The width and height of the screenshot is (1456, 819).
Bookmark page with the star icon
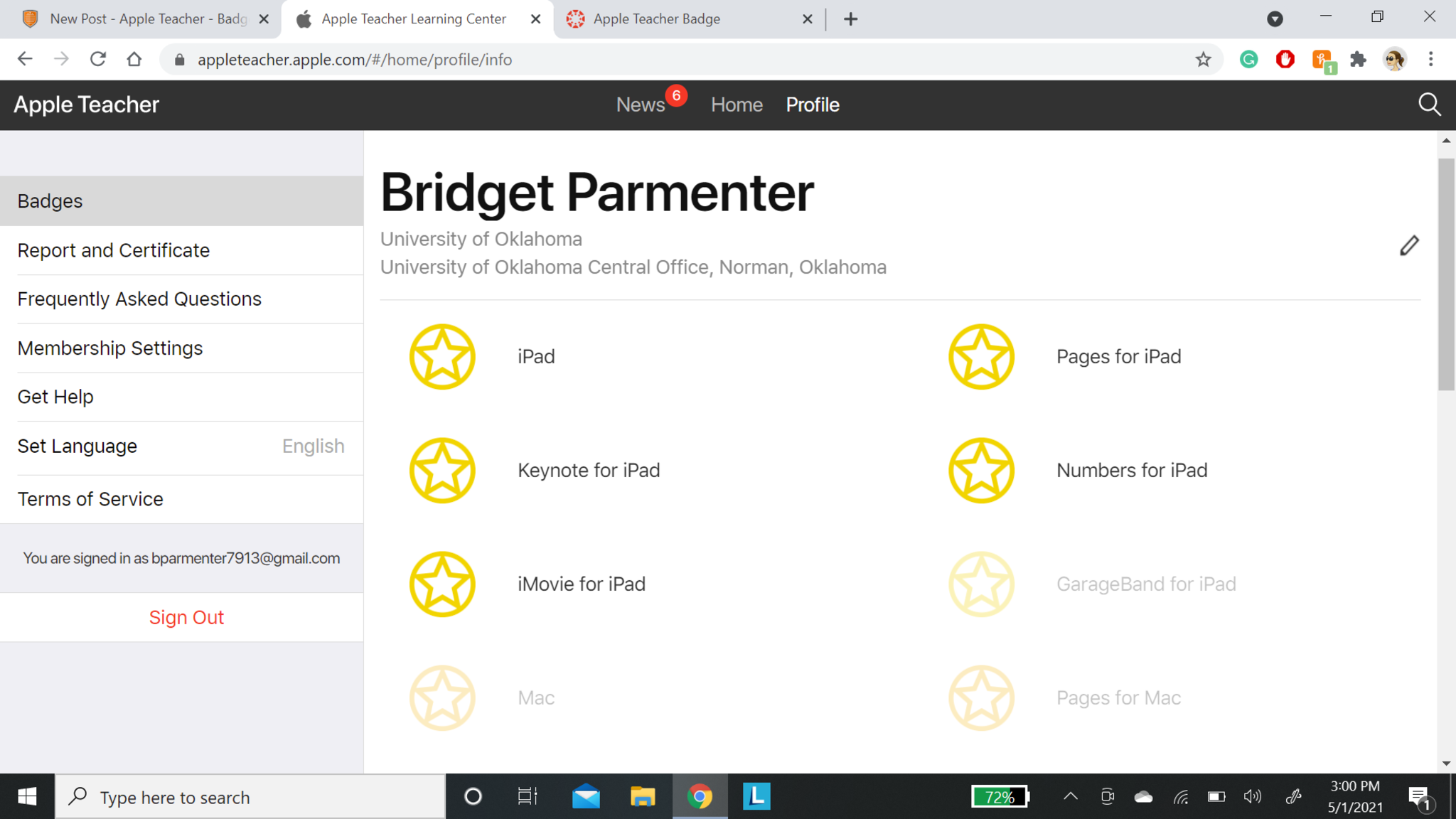[x=1203, y=60]
